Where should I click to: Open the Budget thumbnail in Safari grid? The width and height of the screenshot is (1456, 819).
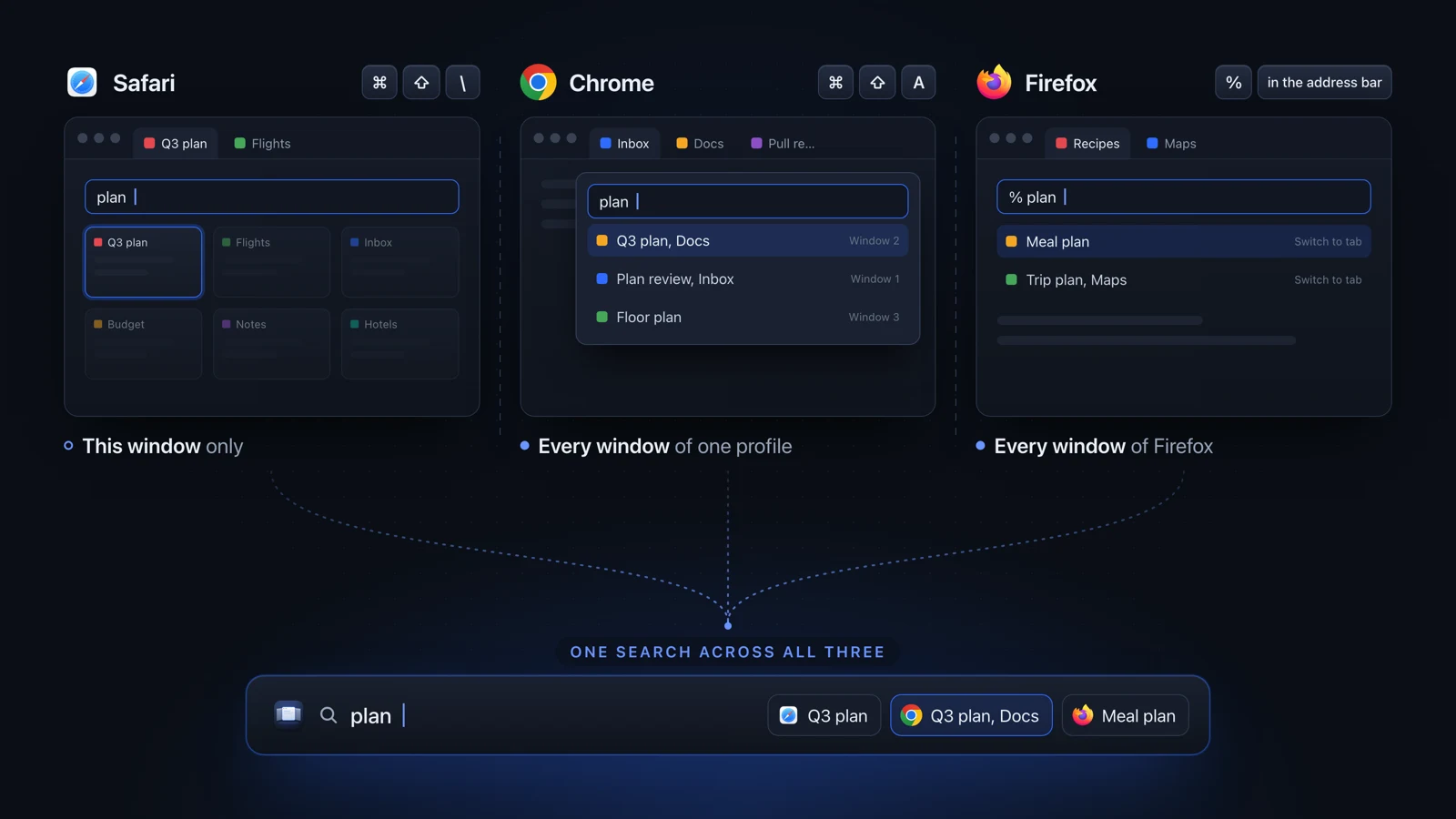143,344
